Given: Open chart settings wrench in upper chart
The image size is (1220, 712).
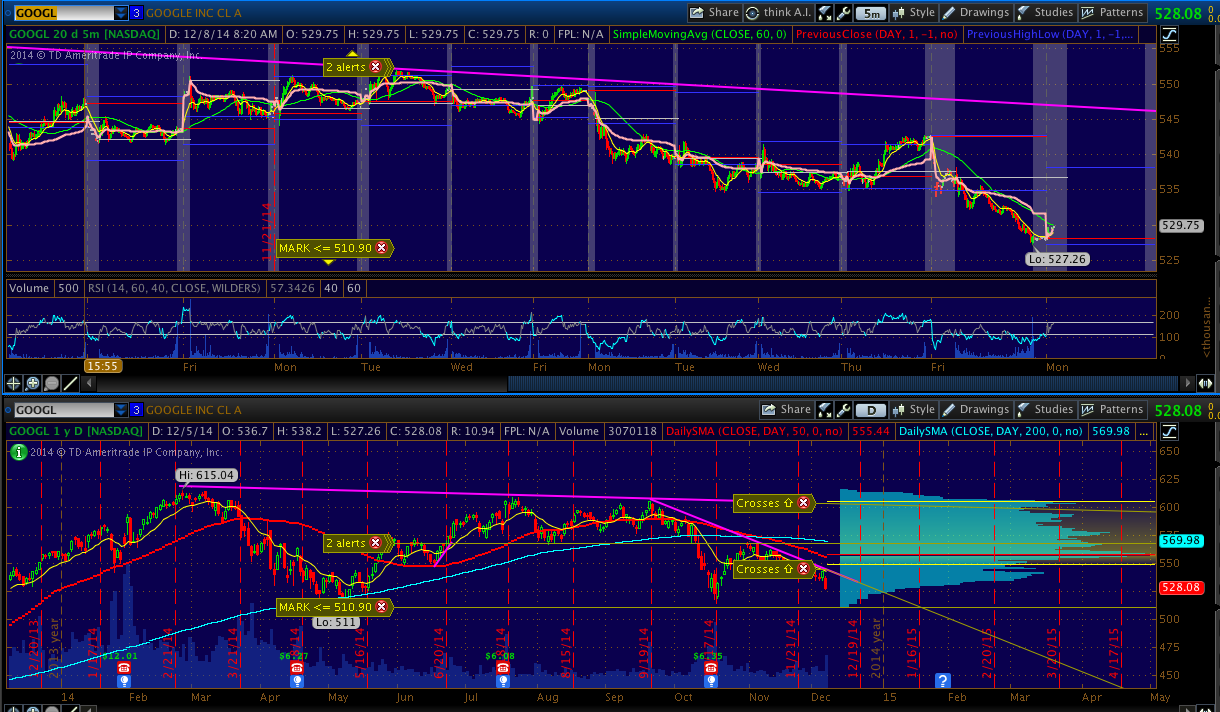Looking at the screenshot, I should 844,13.
